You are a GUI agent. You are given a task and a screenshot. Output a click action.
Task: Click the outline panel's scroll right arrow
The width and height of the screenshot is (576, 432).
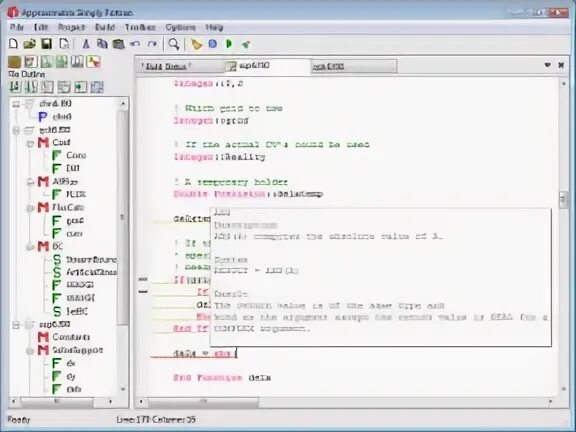[x=110, y=402]
